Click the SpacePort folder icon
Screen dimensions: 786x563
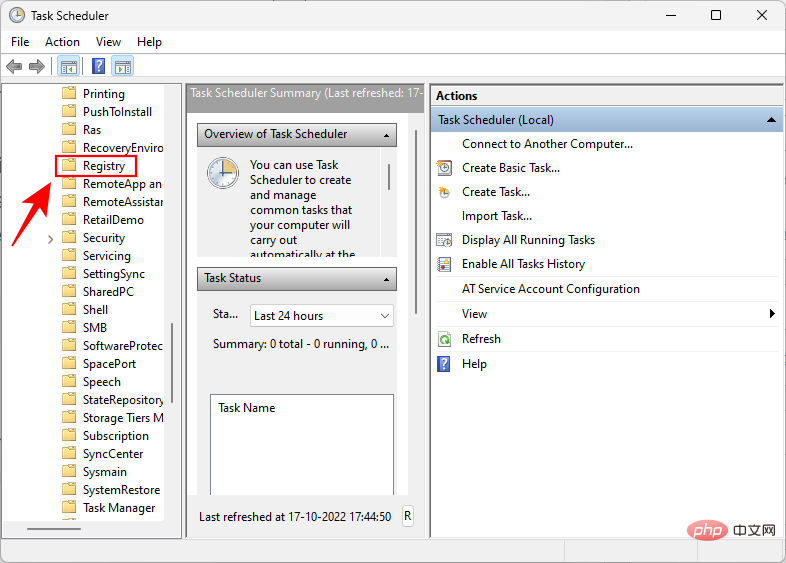pos(69,363)
